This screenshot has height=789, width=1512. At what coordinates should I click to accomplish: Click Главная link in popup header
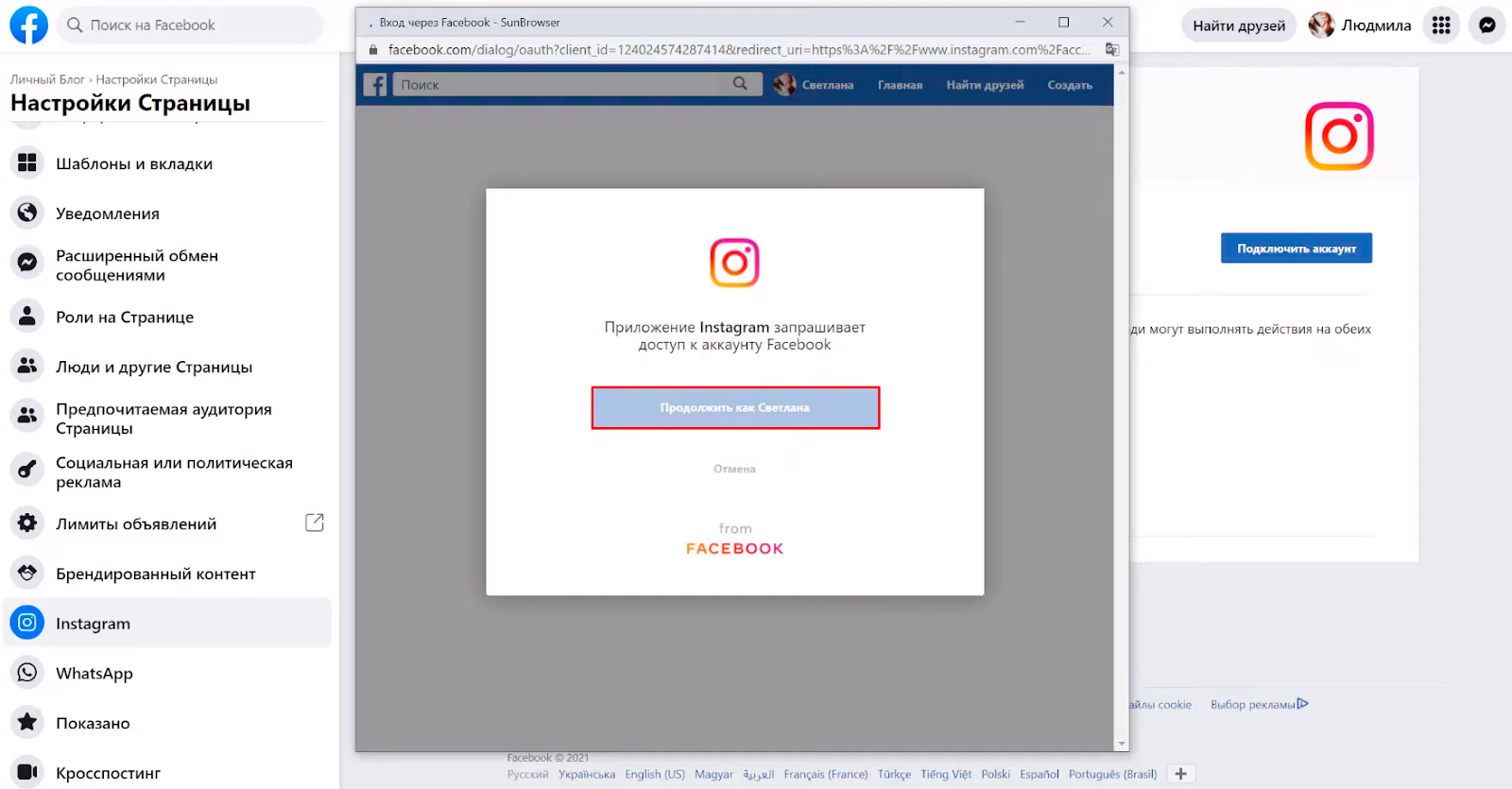900,85
